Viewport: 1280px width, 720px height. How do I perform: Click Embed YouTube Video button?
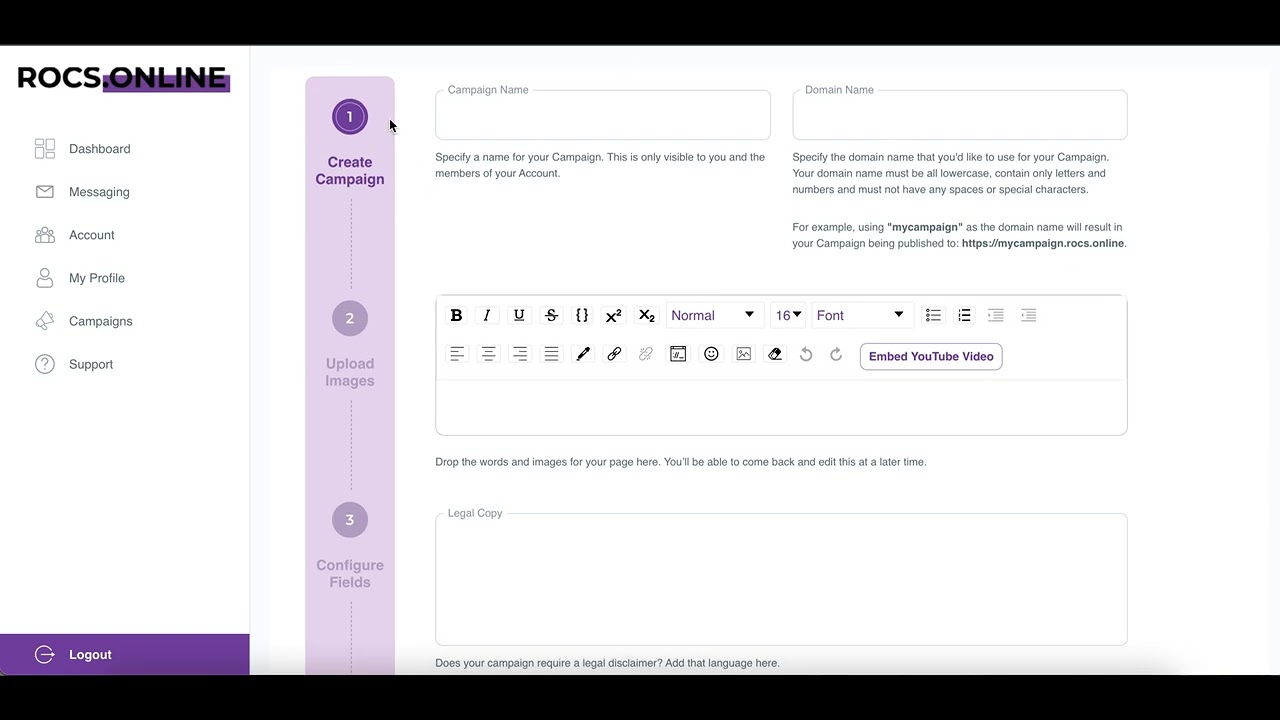931,356
